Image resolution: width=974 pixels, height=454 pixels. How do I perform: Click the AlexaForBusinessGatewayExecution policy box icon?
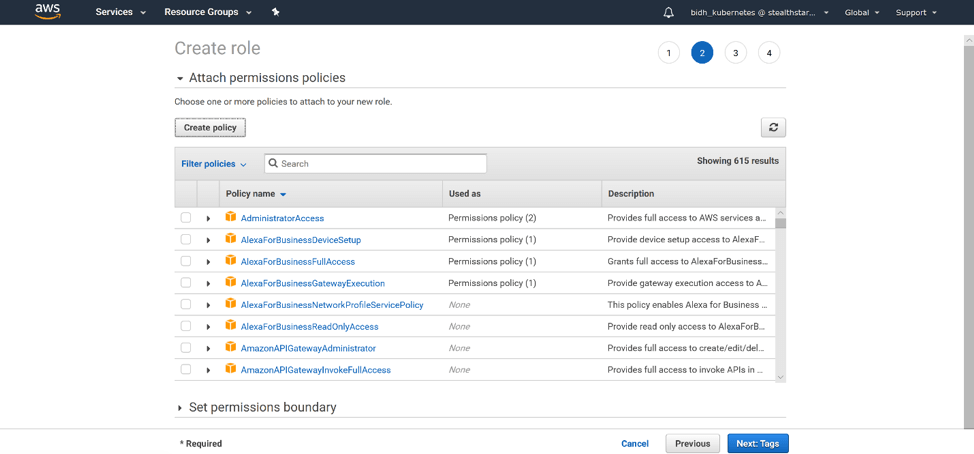click(230, 282)
